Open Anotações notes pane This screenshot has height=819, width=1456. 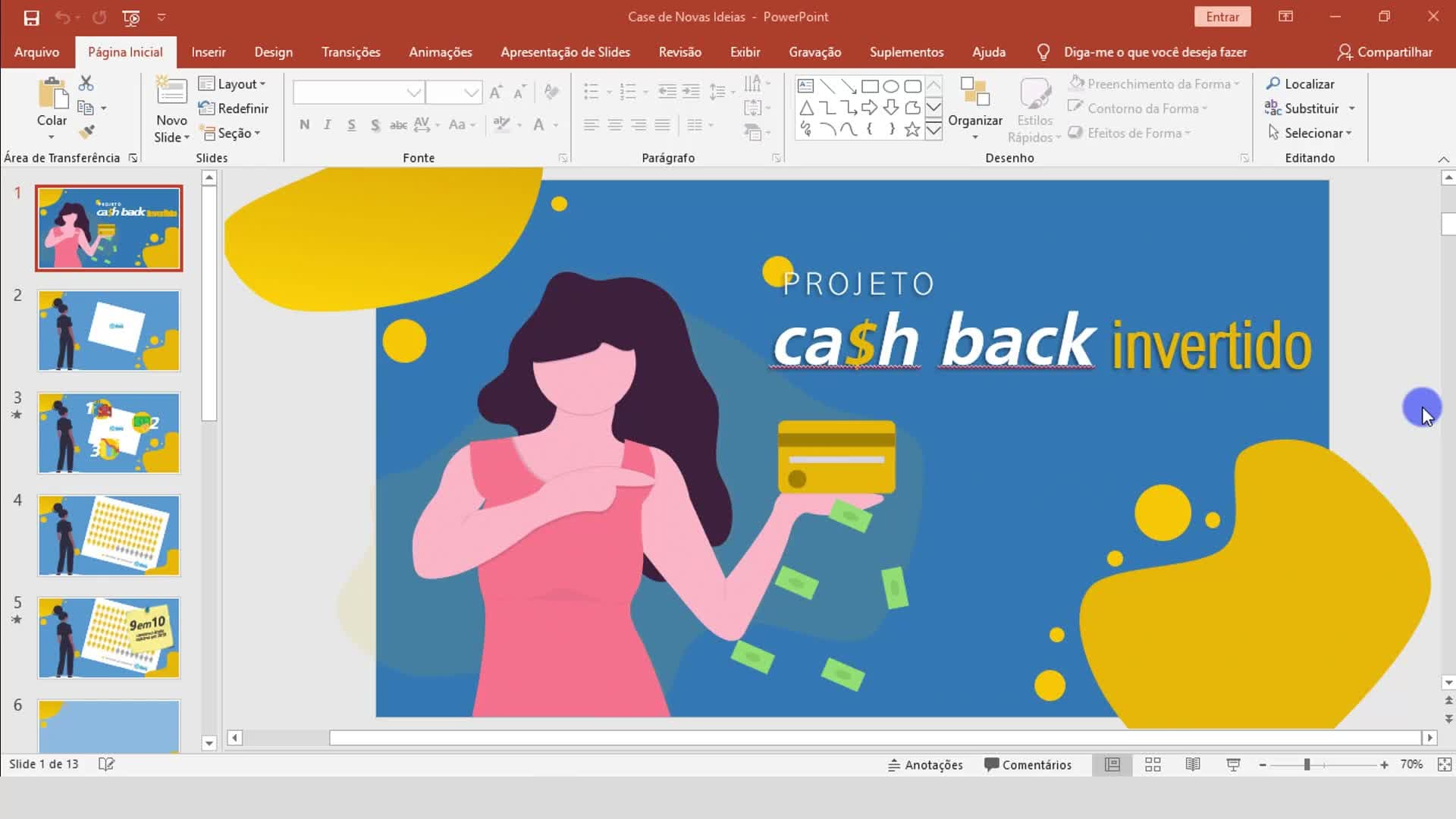(x=925, y=764)
